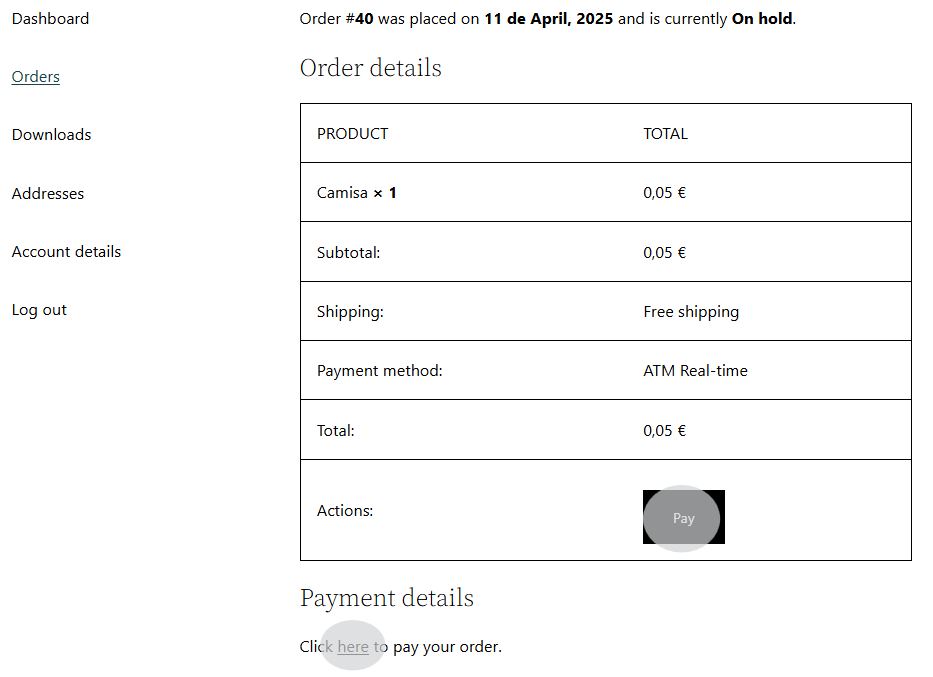The height and width of the screenshot is (677, 933).
Task: Log out of the account
Action: [x=39, y=310]
